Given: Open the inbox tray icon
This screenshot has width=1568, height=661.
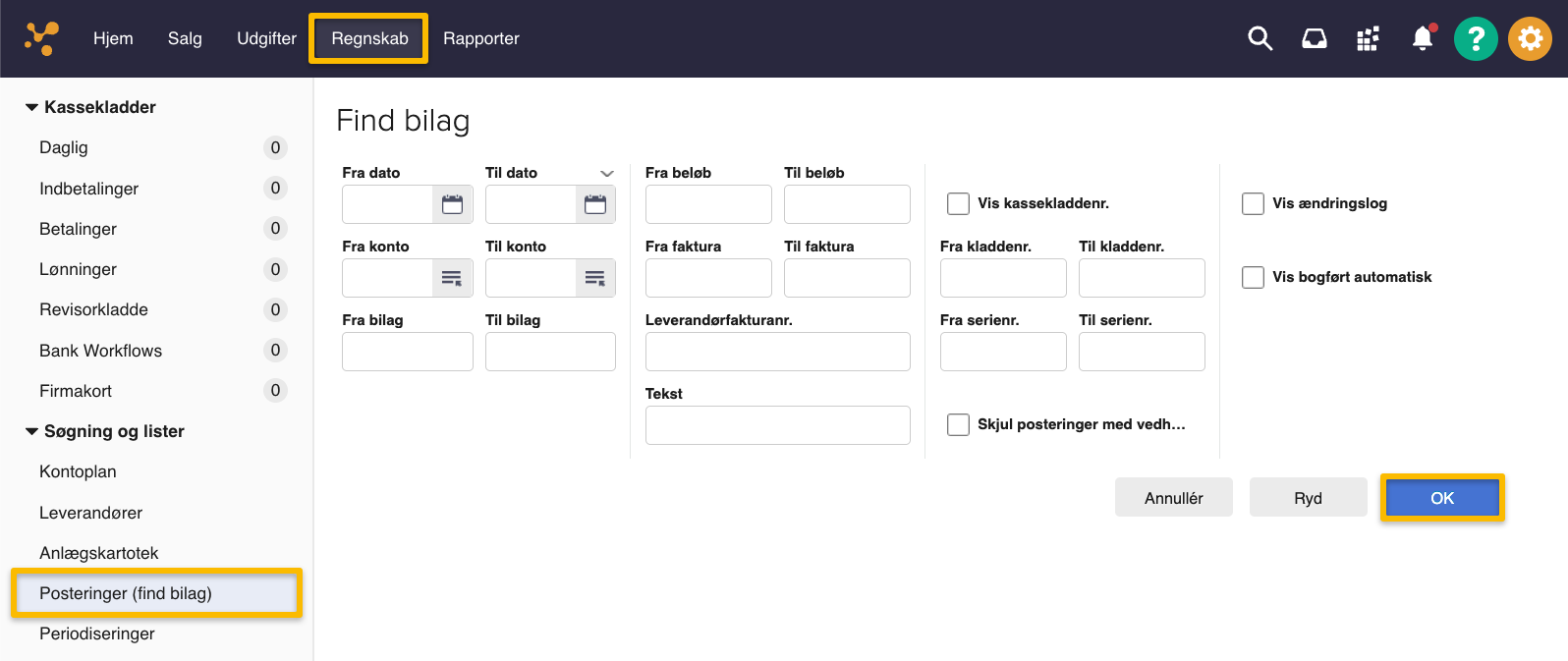Looking at the screenshot, I should (1314, 38).
